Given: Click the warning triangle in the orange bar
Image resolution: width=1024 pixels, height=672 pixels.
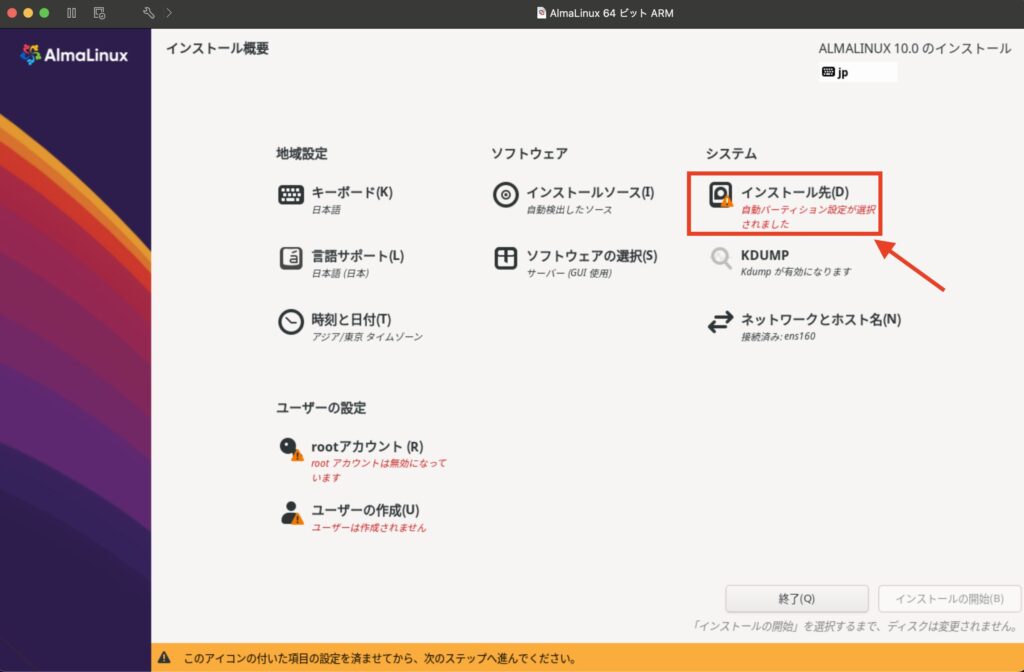Looking at the screenshot, I should [x=164, y=658].
